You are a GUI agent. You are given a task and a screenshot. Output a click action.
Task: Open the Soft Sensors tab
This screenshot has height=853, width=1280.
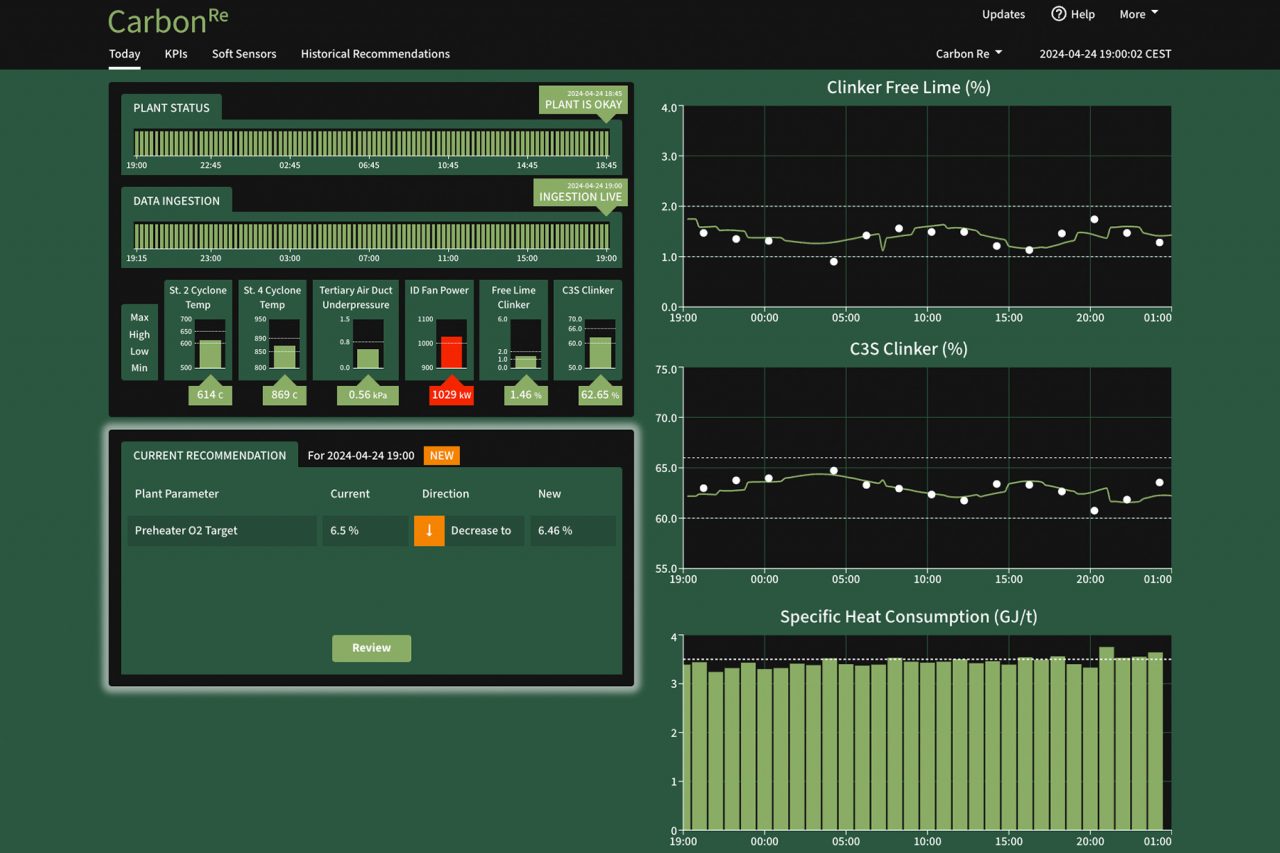244,54
